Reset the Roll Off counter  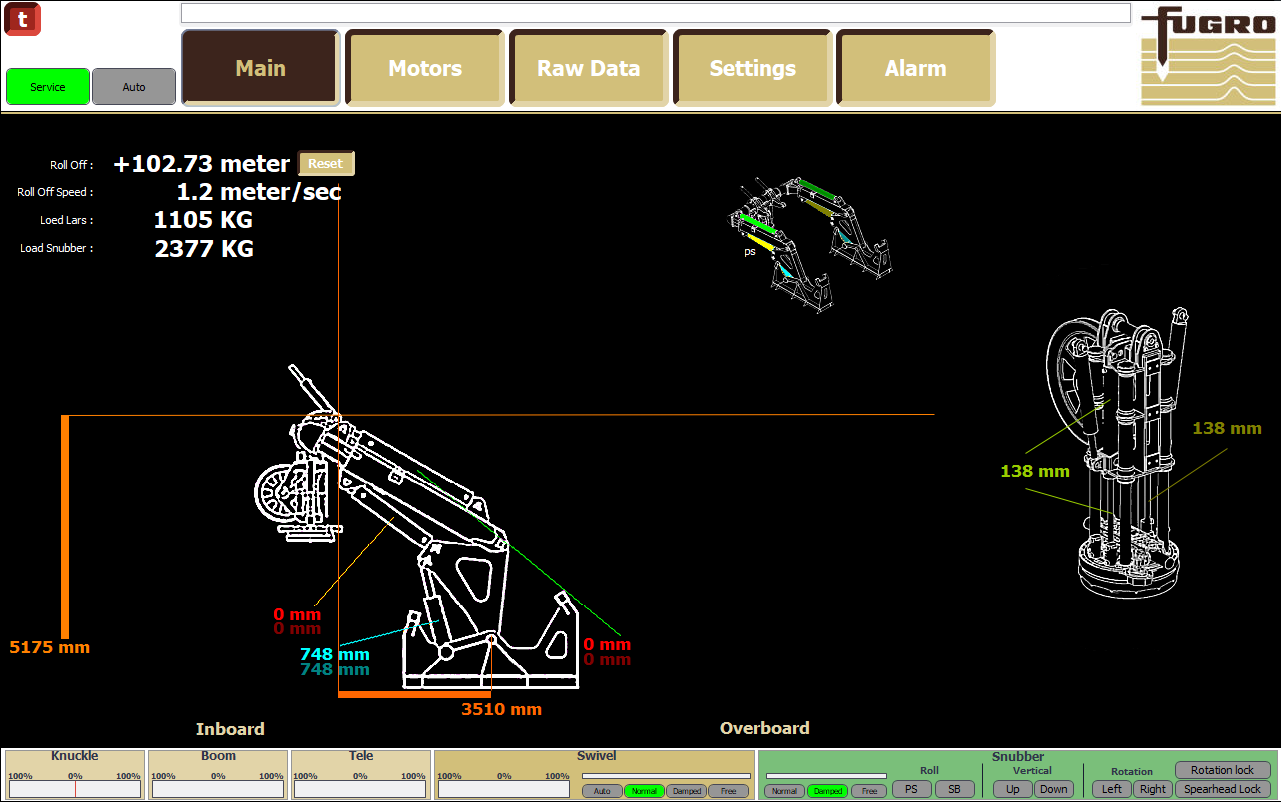(325, 164)
